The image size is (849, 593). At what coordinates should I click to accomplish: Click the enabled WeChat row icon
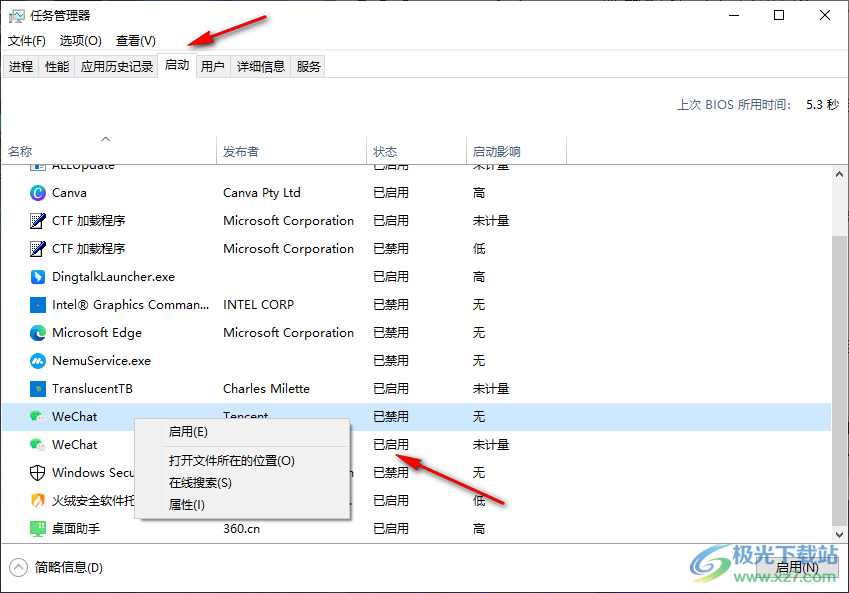[37, 445]
